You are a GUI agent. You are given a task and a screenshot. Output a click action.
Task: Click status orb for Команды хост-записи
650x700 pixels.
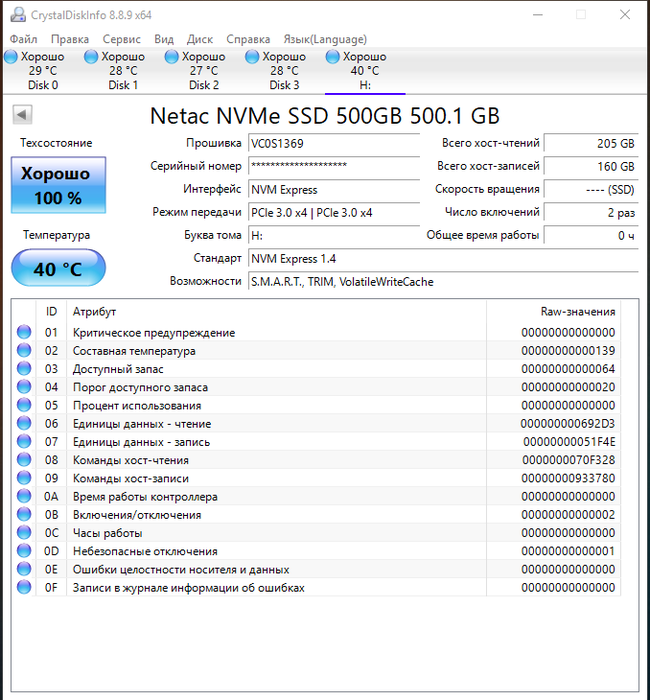click(x=24, y=478)
